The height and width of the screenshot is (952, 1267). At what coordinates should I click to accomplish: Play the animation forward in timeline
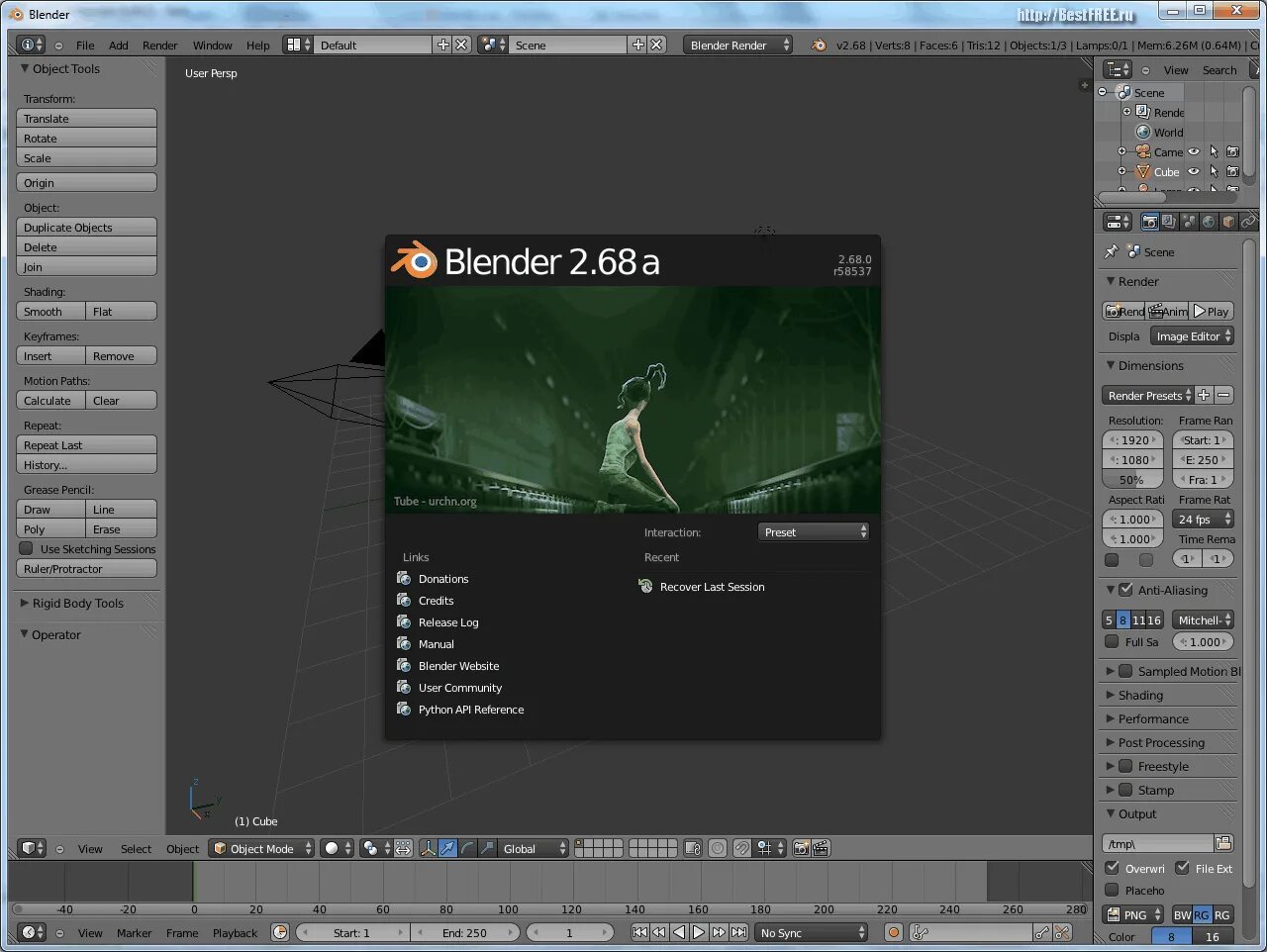[x=699, y=932]
